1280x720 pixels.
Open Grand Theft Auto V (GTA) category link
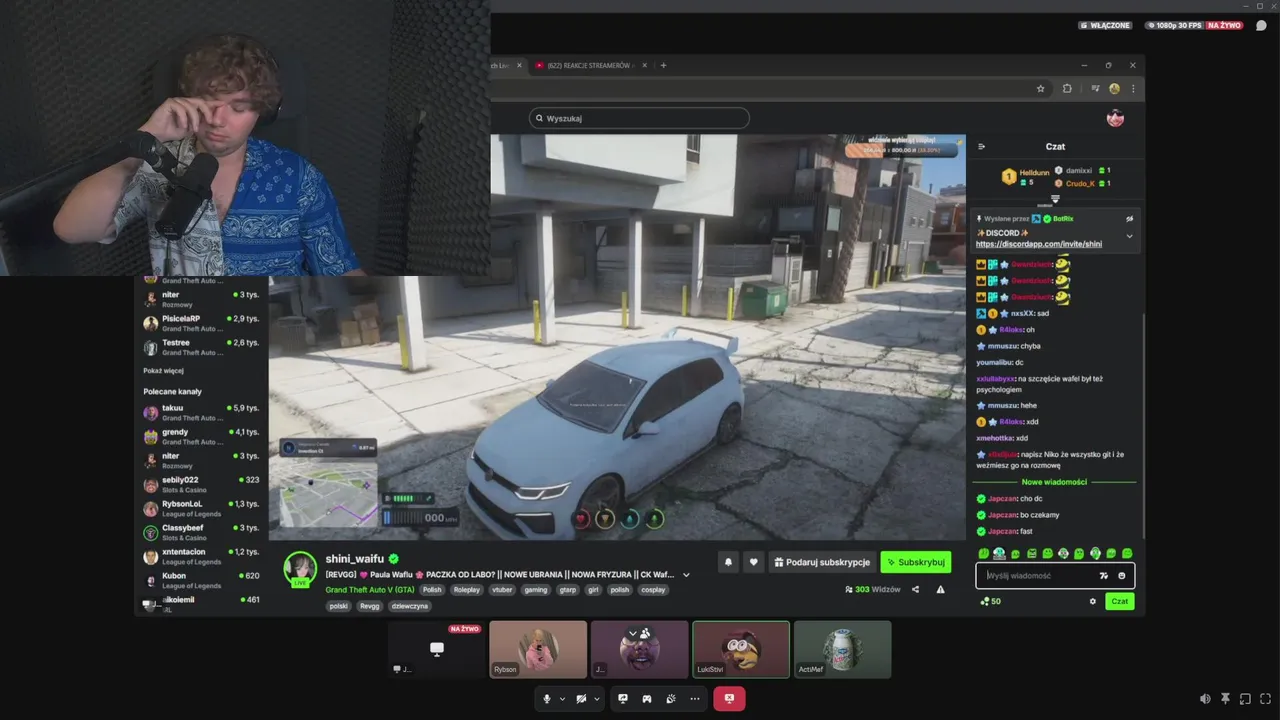pyautogui.click(x=370, y=590)
